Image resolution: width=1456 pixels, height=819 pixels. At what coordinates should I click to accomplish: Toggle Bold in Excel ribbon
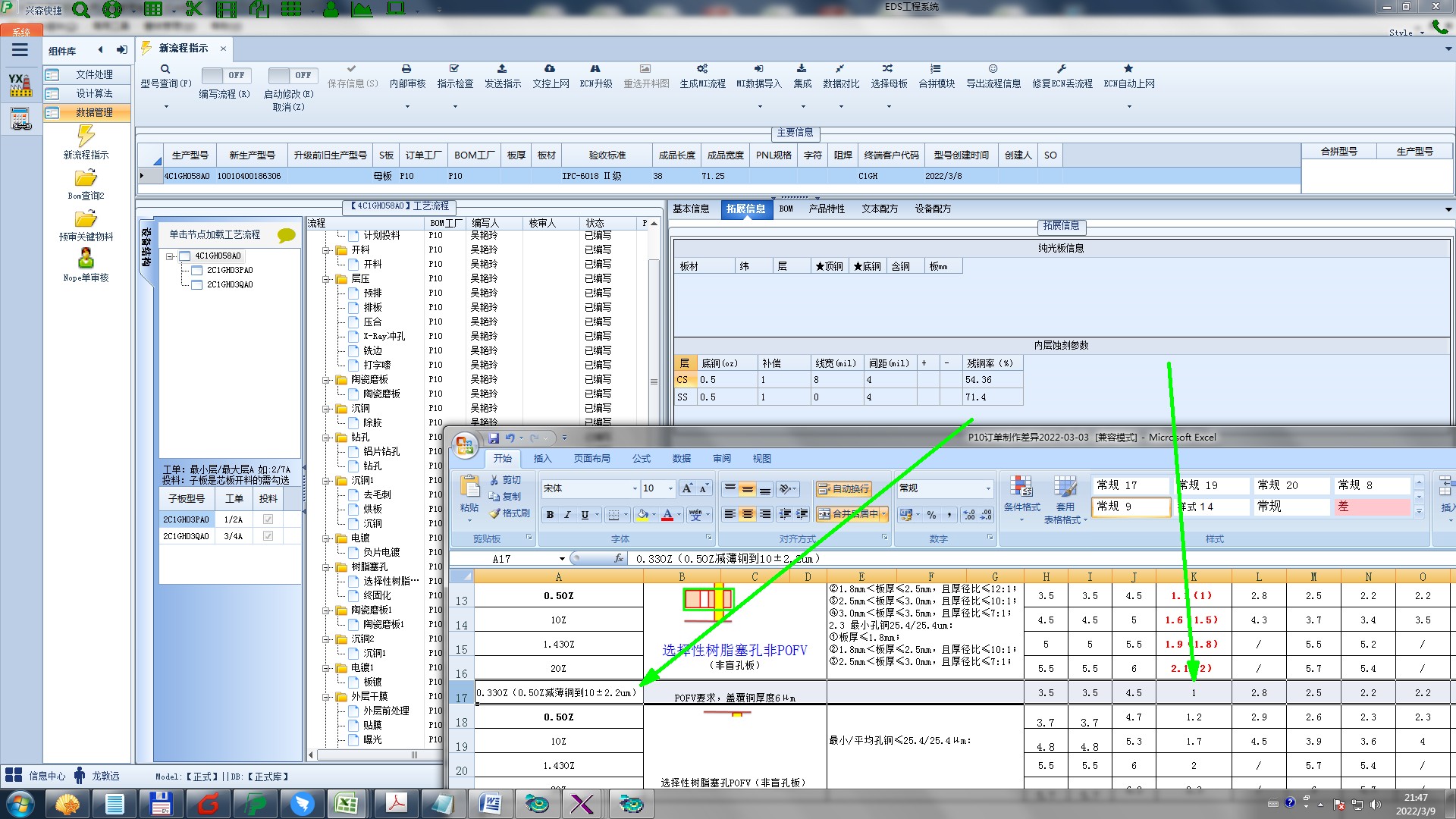tap(550, 515)
